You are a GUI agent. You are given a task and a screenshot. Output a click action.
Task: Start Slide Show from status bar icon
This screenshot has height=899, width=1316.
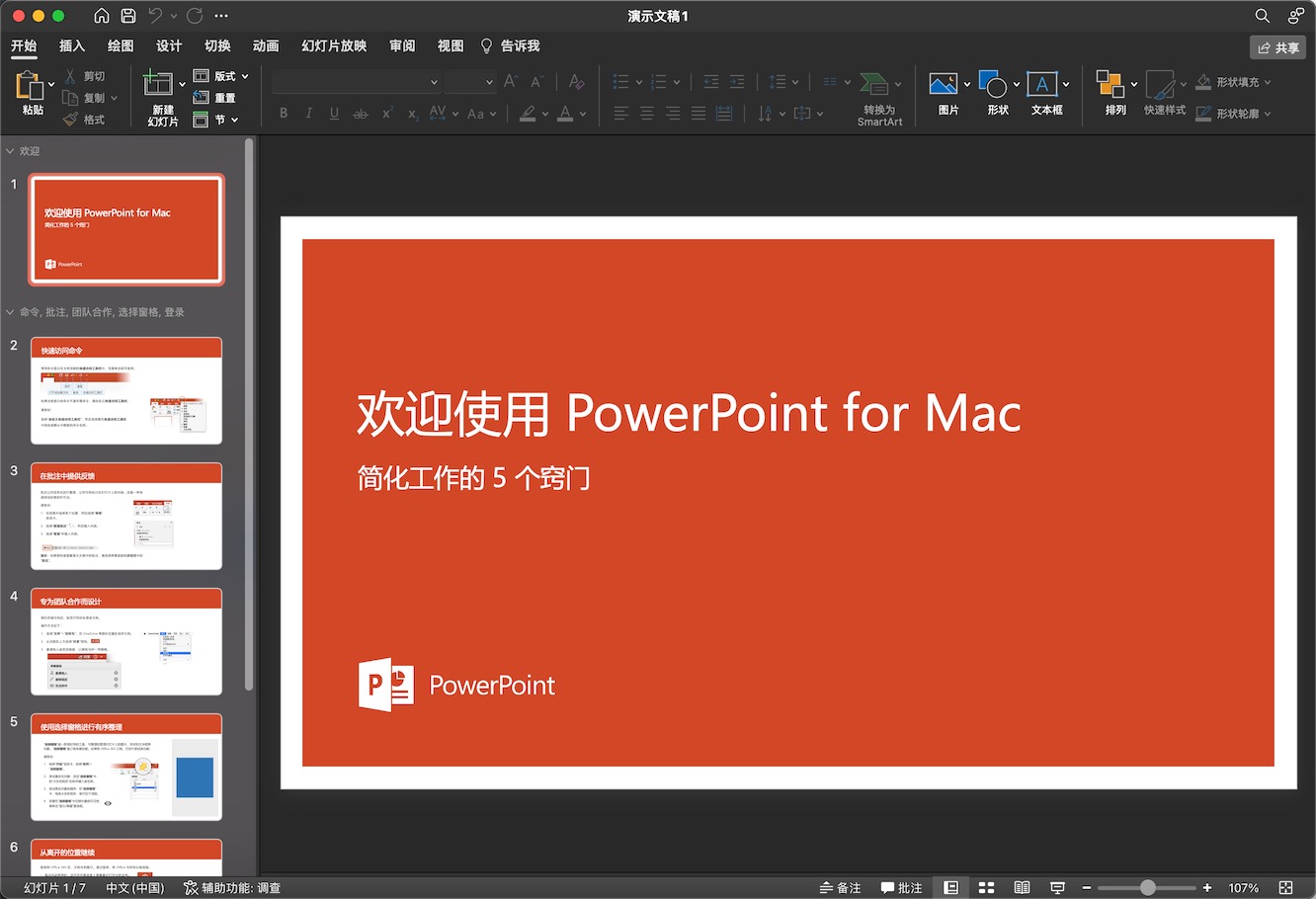coord(1057,888)
